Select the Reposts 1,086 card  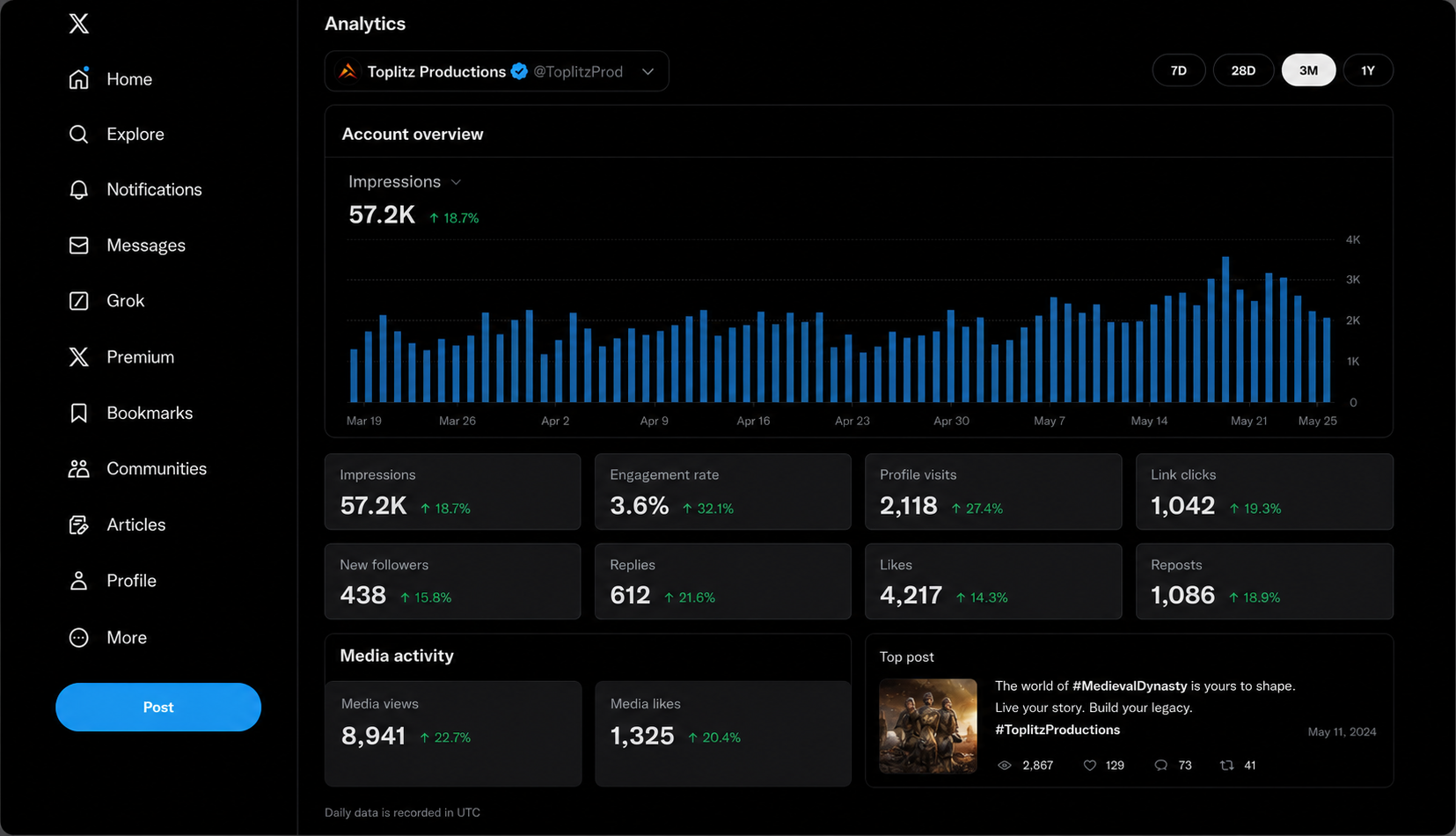(1264, 581)
